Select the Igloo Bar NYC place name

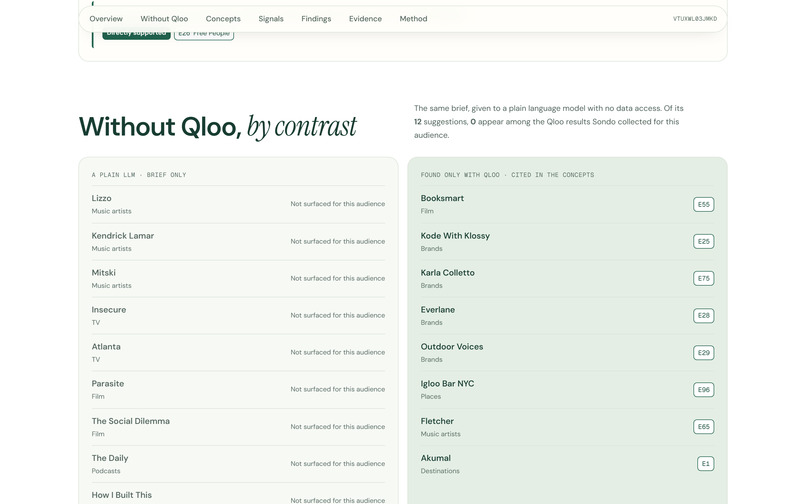(x=447, y=384)
